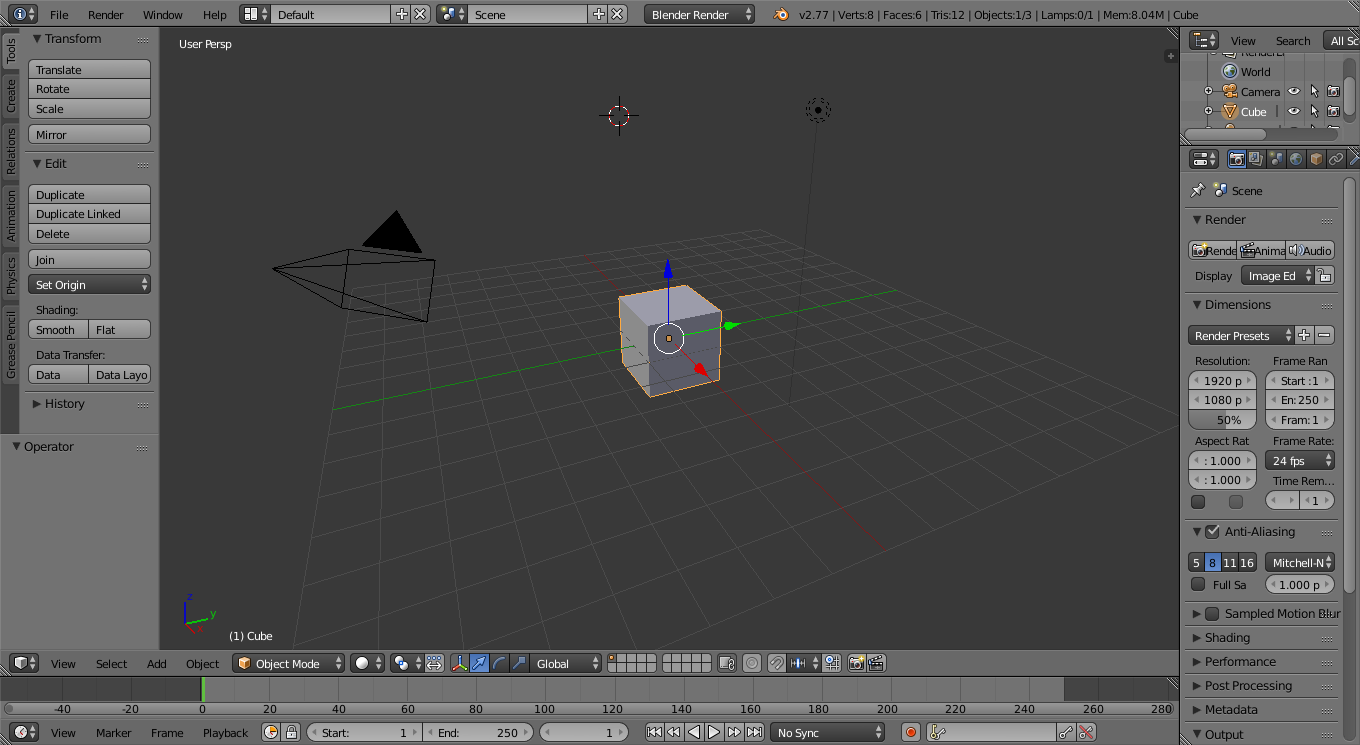Select the rotate manipulator arc icon
1360x745 pixels.
point(499,663)
